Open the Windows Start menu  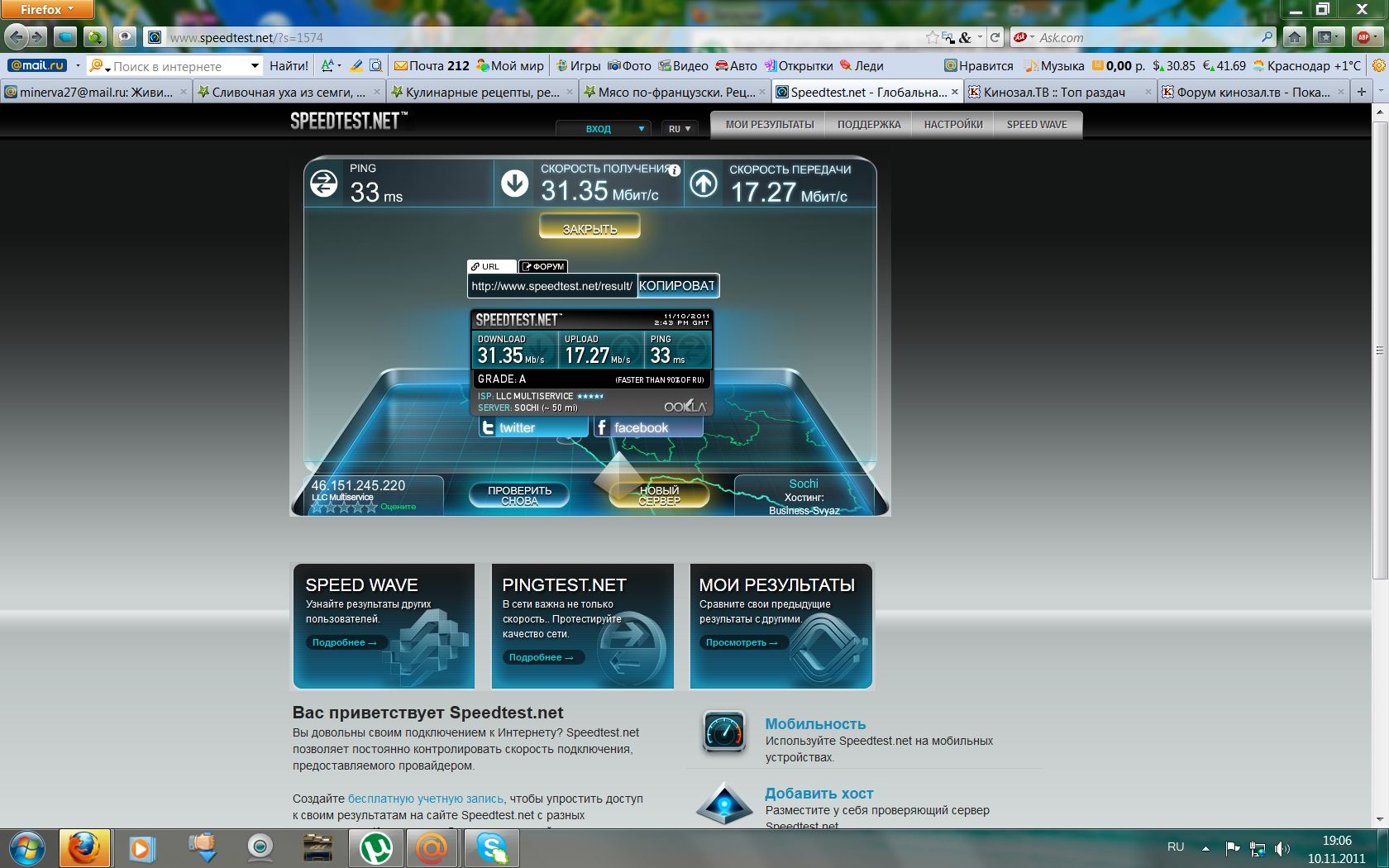27,848
